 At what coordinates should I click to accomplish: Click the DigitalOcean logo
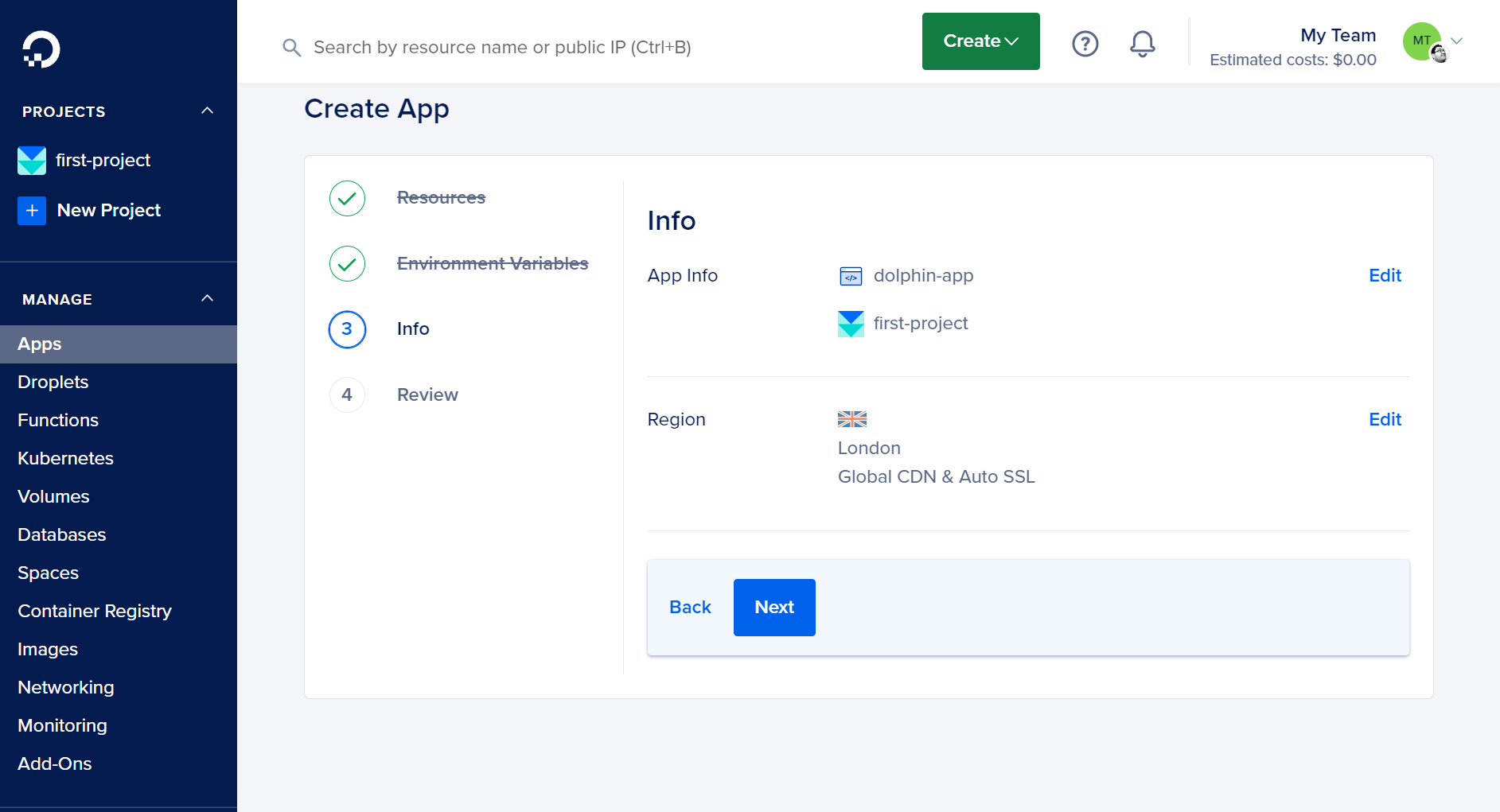41,49
